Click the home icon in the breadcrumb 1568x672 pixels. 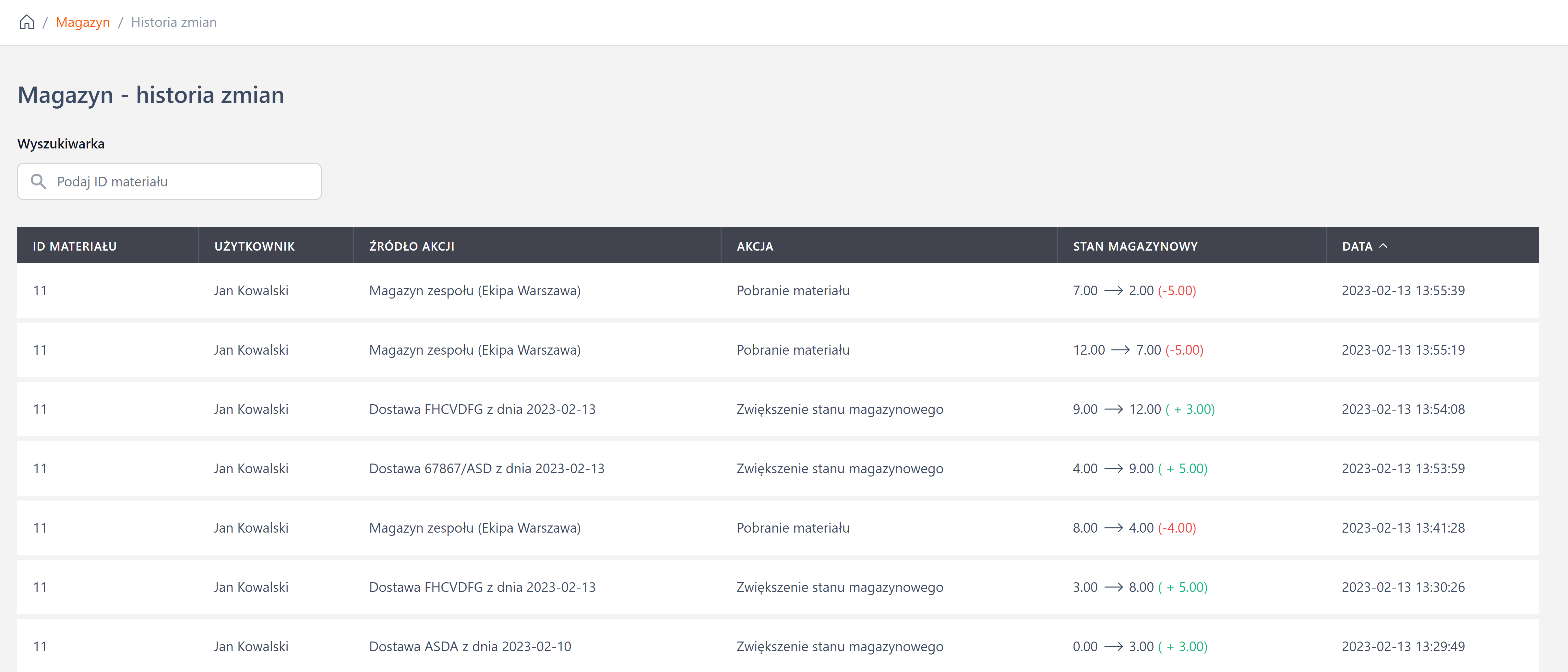coord(27,22)
